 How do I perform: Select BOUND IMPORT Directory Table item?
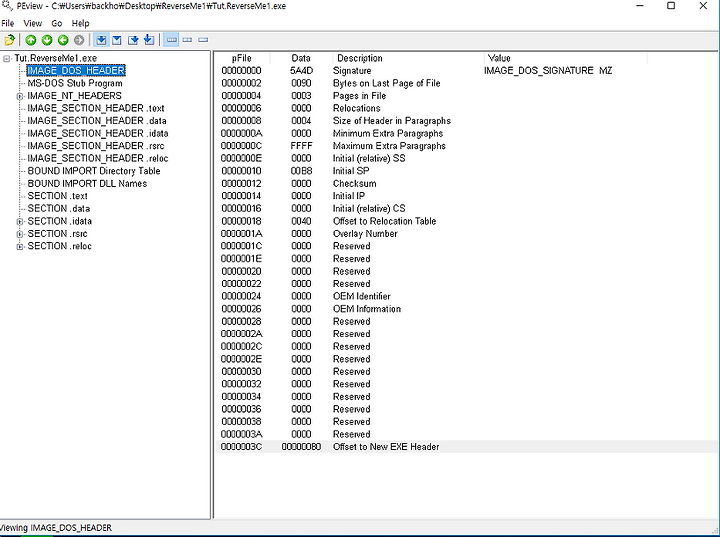pyautogui.click(x=94, y=171)
